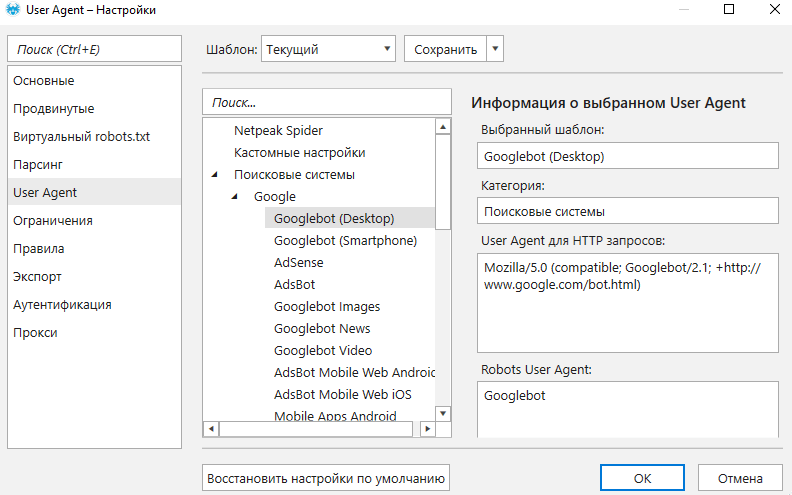Select Googlebot News user agent
The width and height of the screenshot is (792, 495).
322,328
